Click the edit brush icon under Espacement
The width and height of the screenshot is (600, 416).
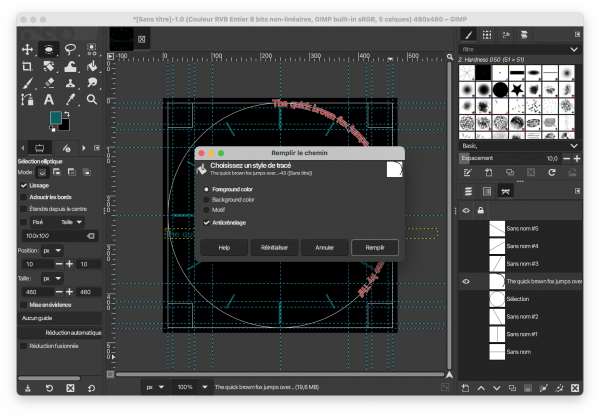pyautogui.click(x=467, y=173)
